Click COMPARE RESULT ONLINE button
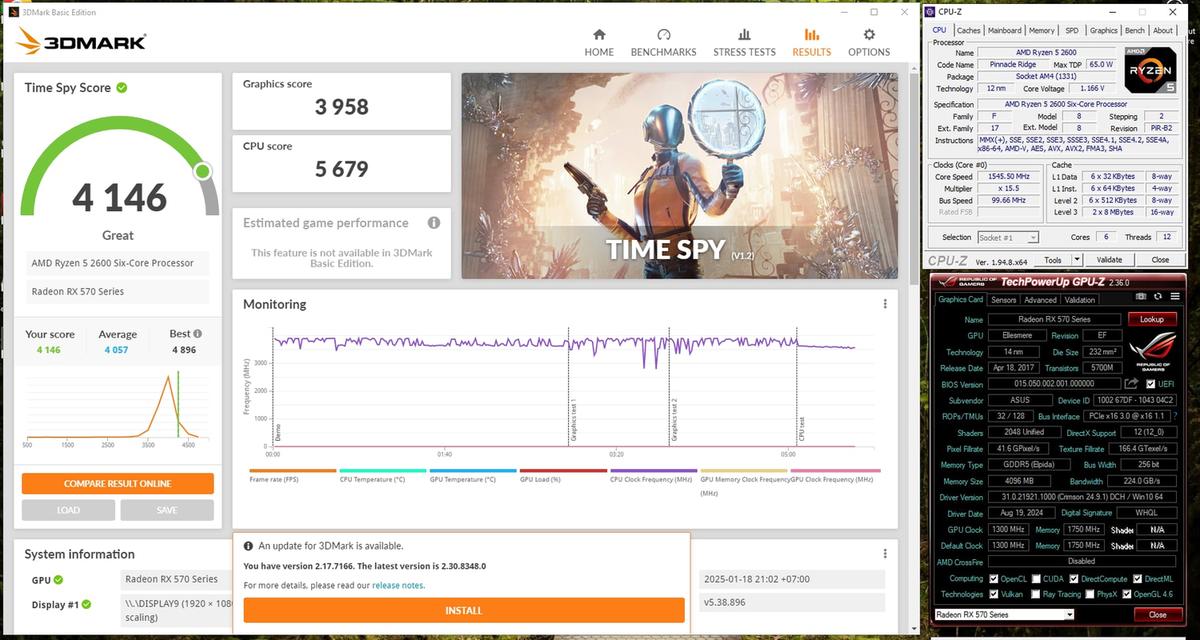This screenshot has height=640, width=1200. [x=118, y=483]
